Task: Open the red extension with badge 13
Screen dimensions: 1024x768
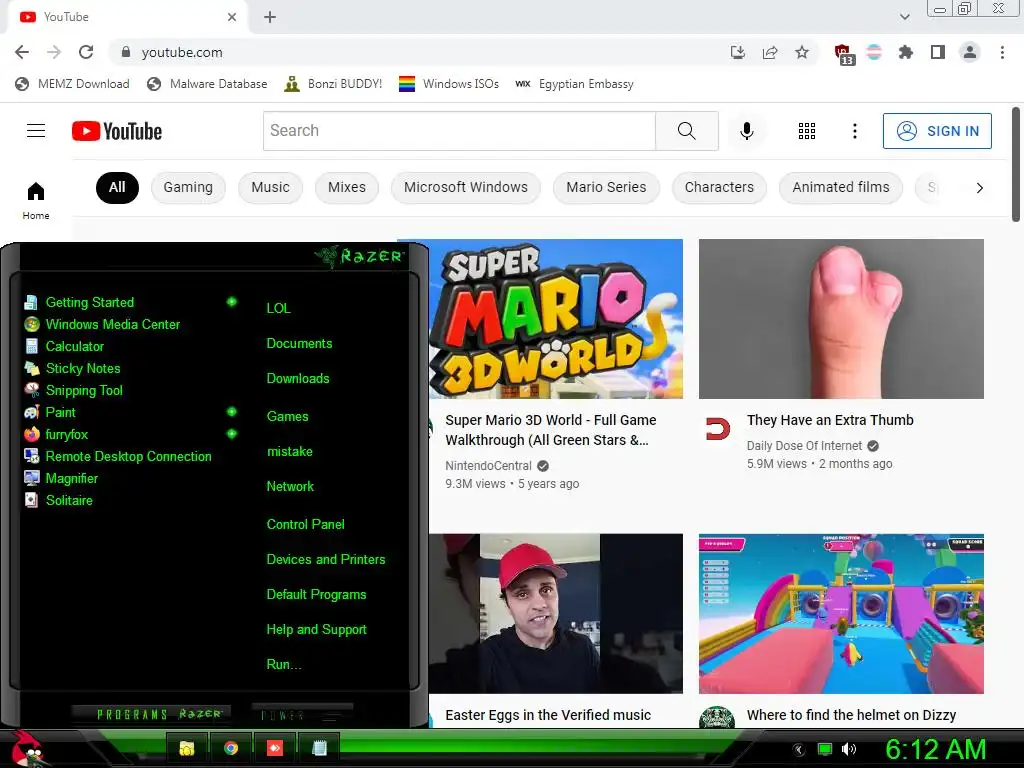Action: coord(844,54)
